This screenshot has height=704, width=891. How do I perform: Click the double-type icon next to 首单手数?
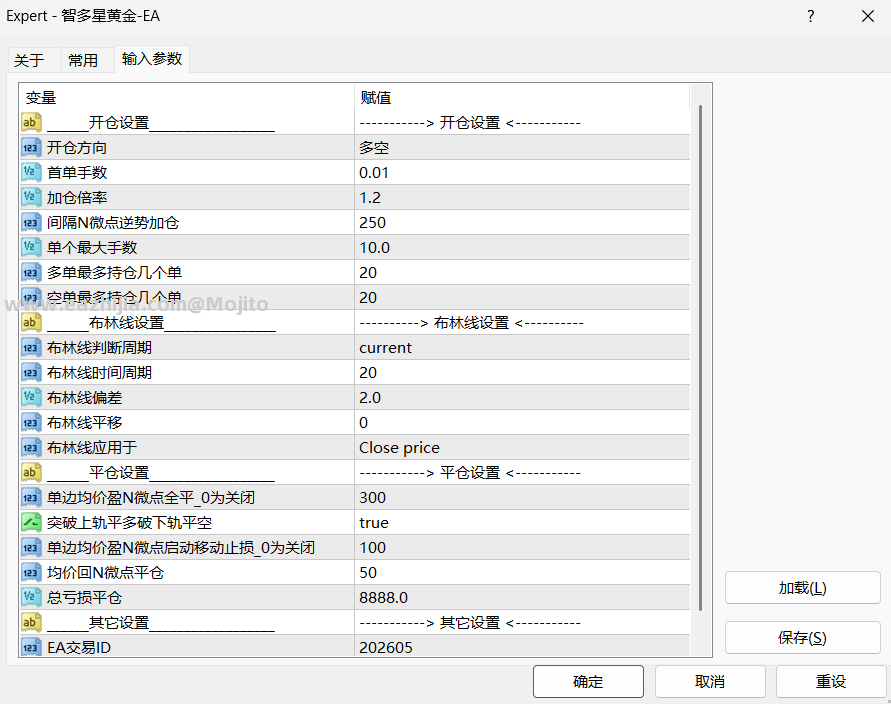coord(31,173)
